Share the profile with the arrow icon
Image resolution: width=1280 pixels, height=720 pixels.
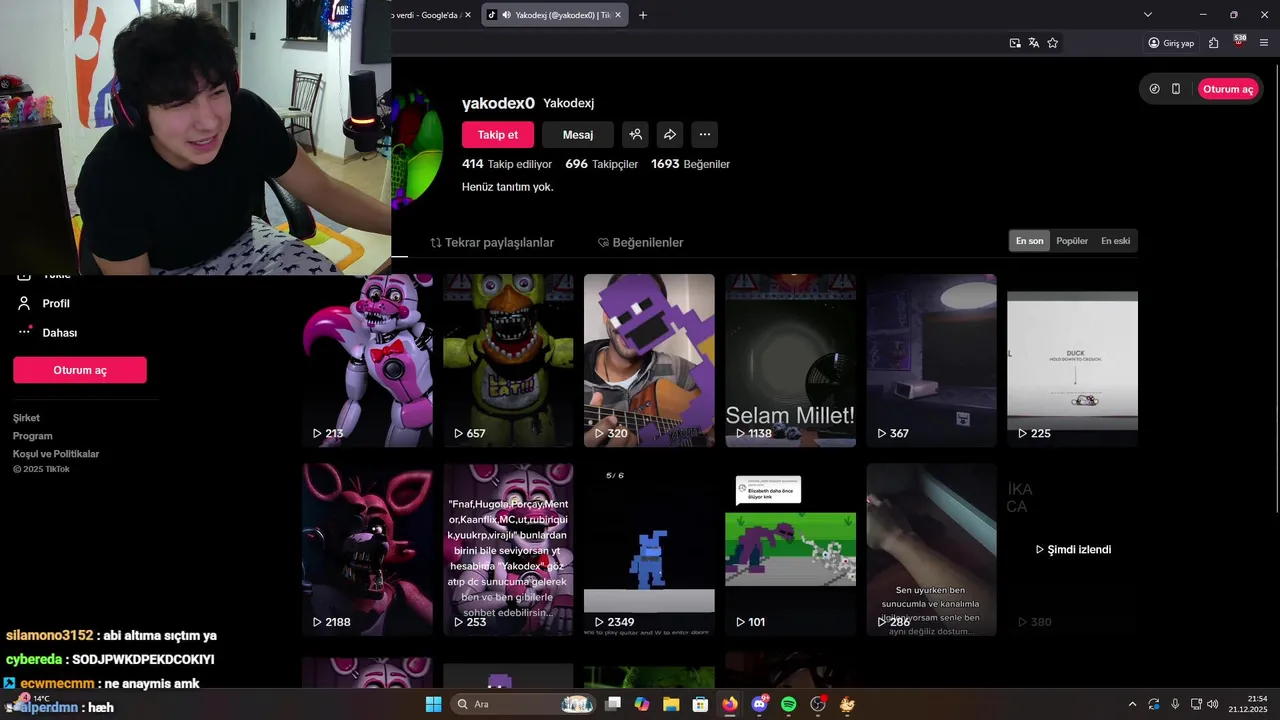(670, 135)
